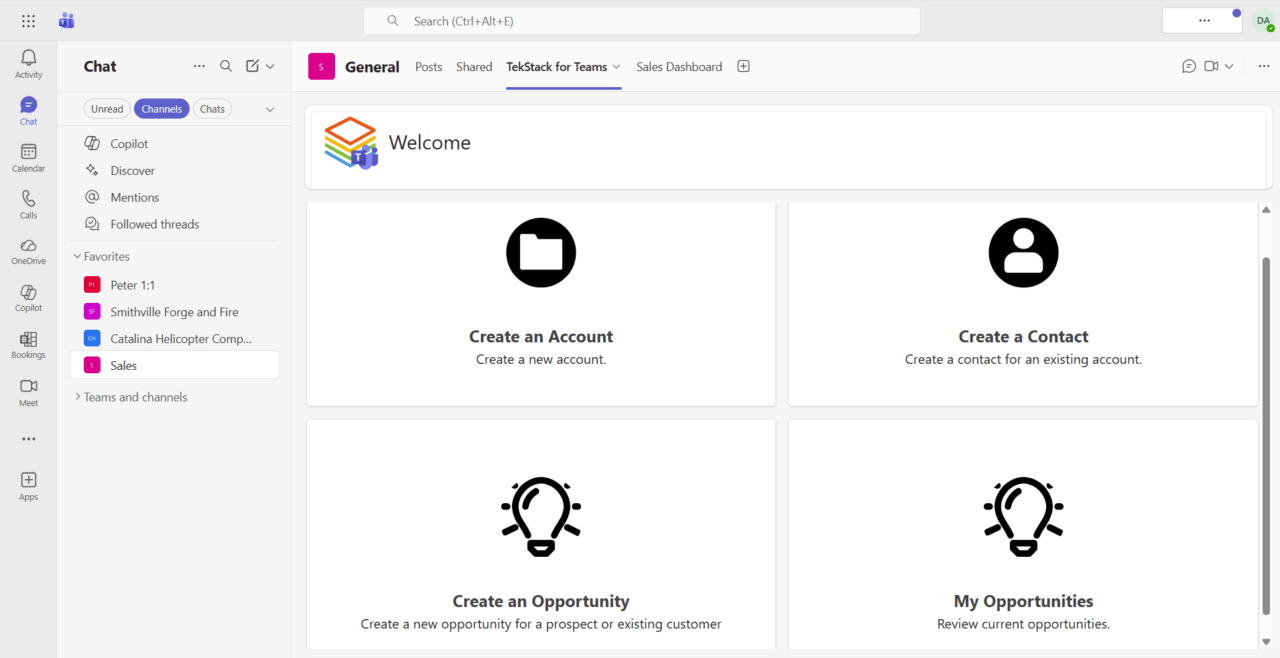Click the Create a Contact person icon
Screen dimensions: 1280x658
click(x=1023, y=253)
